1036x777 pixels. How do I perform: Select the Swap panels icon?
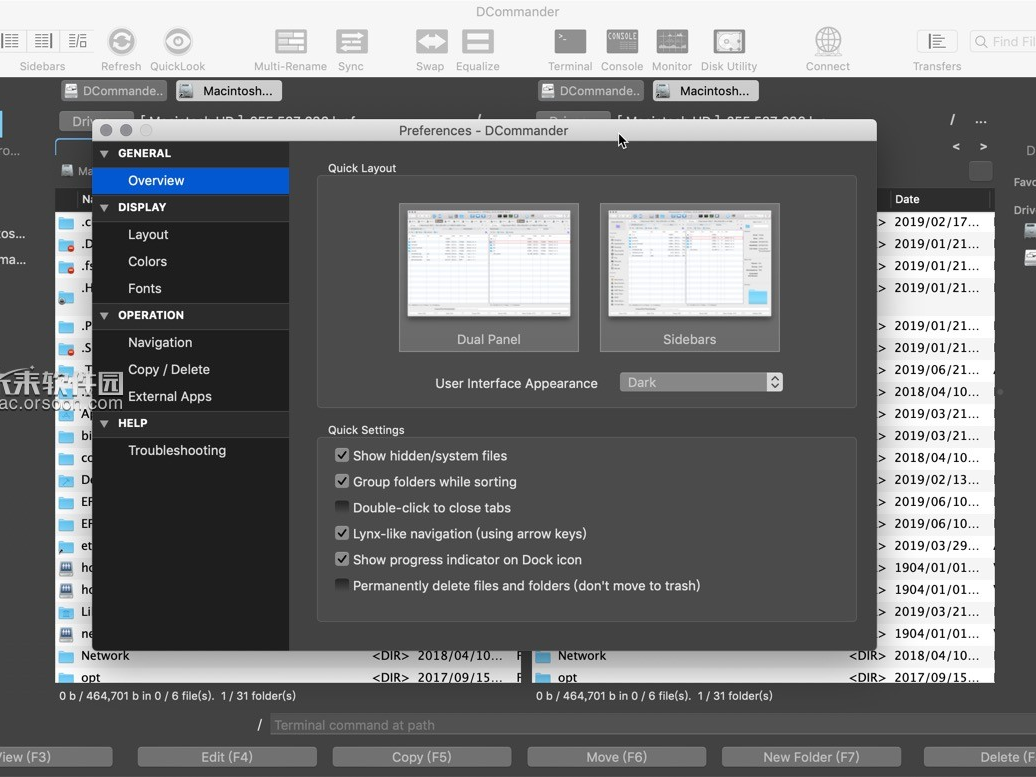click(431, 45)
